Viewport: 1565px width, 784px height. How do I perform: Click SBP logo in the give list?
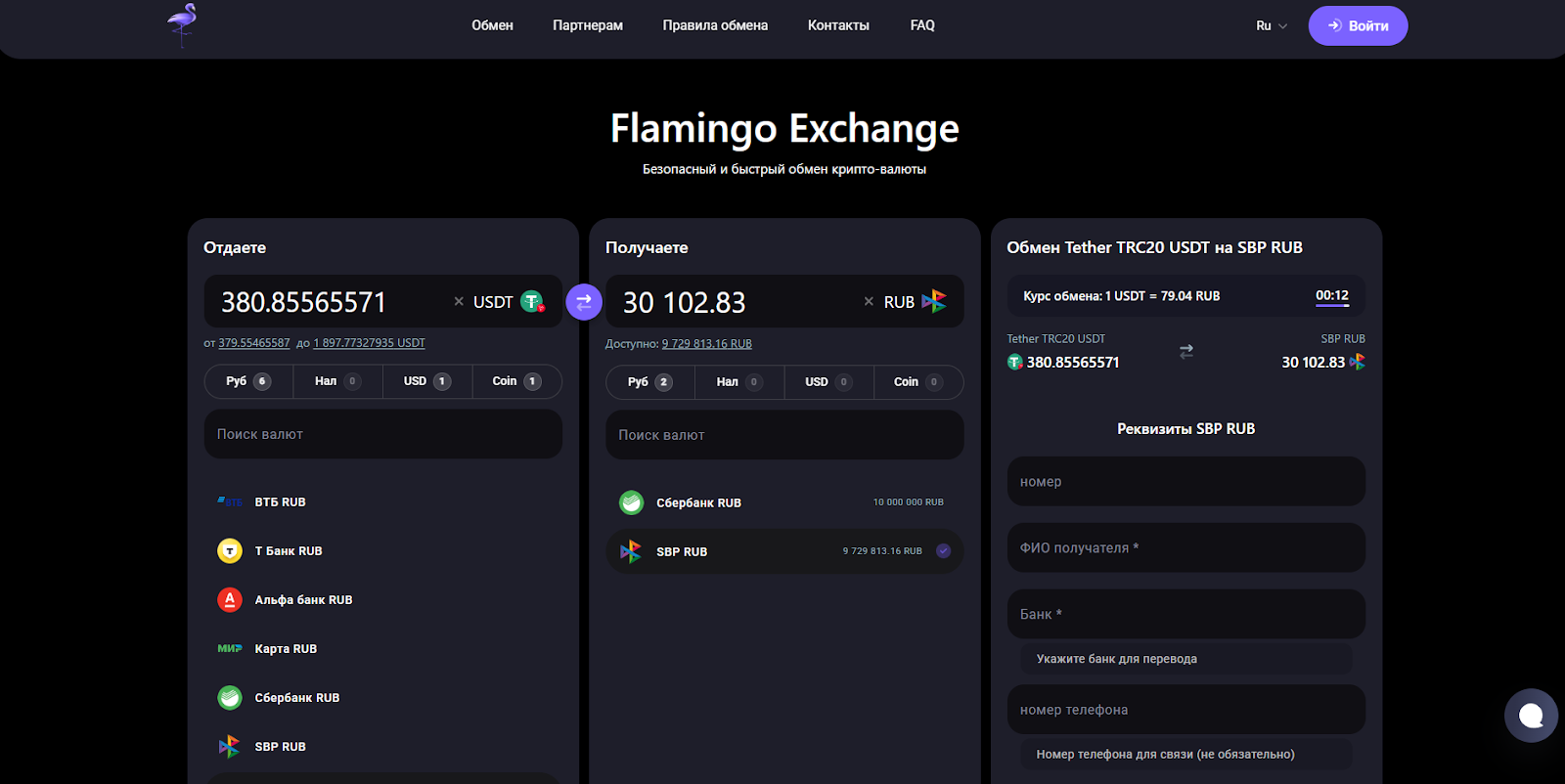[x=229, y=747]
